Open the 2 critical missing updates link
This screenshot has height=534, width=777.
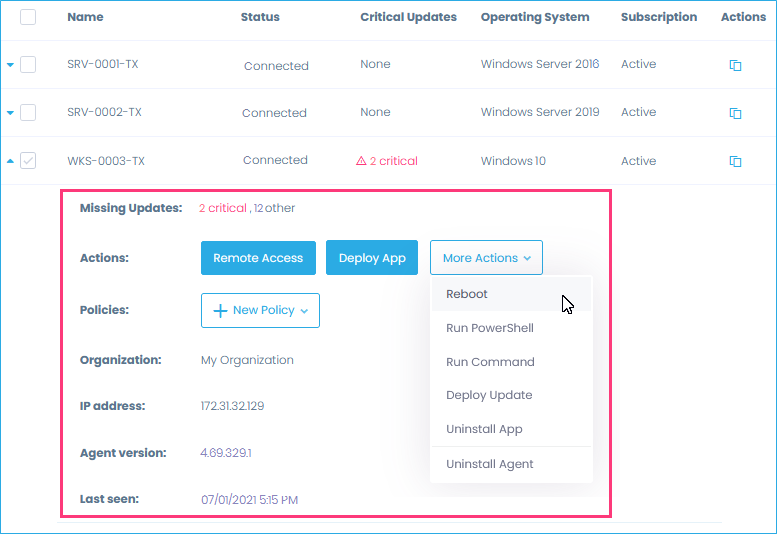222,208
